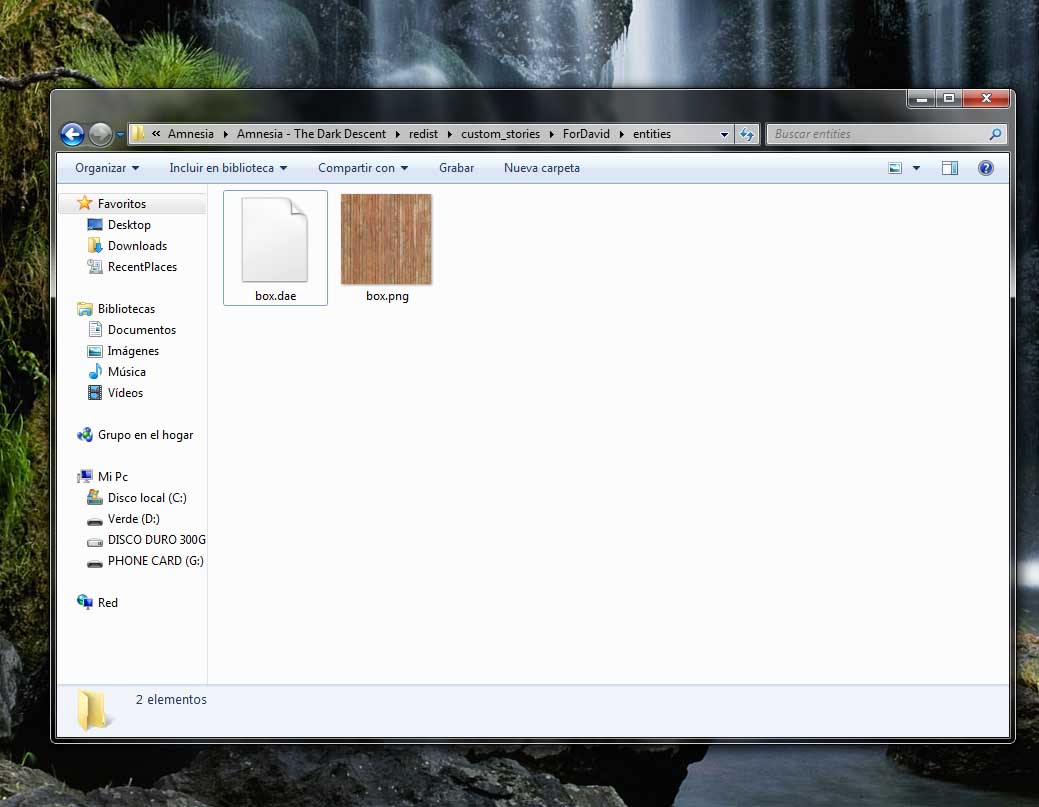
Task: Navigate to custom_stories in breadcrumb path
Action: 500,134
